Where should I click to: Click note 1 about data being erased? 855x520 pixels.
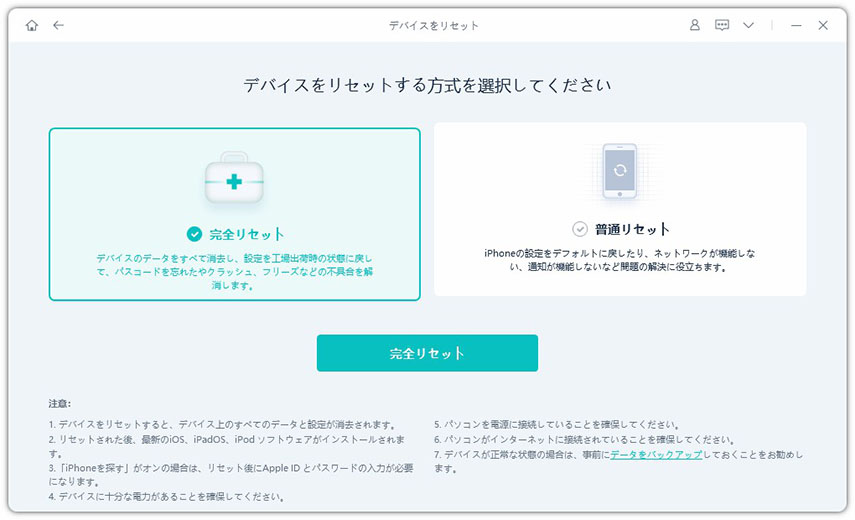[222, 425]
